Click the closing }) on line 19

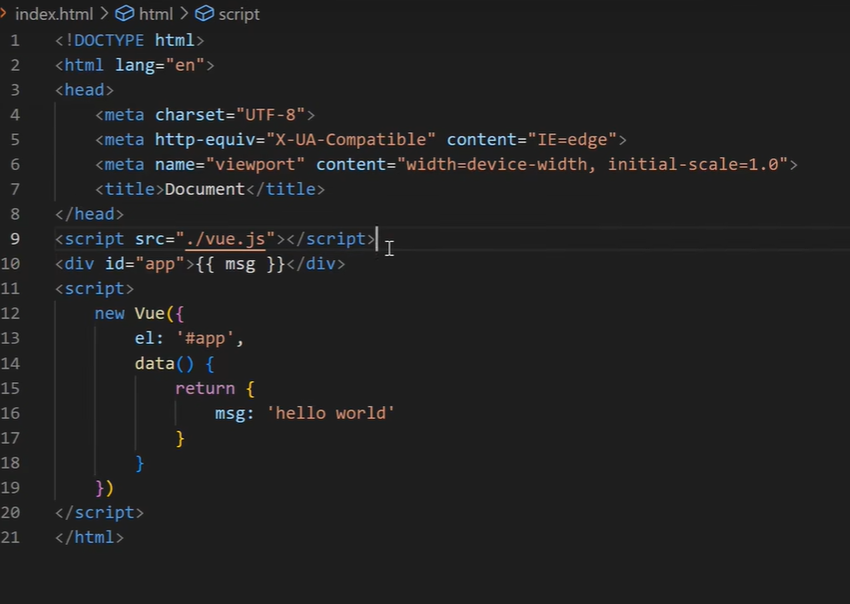pyautogui.click(x=104, y=489)
